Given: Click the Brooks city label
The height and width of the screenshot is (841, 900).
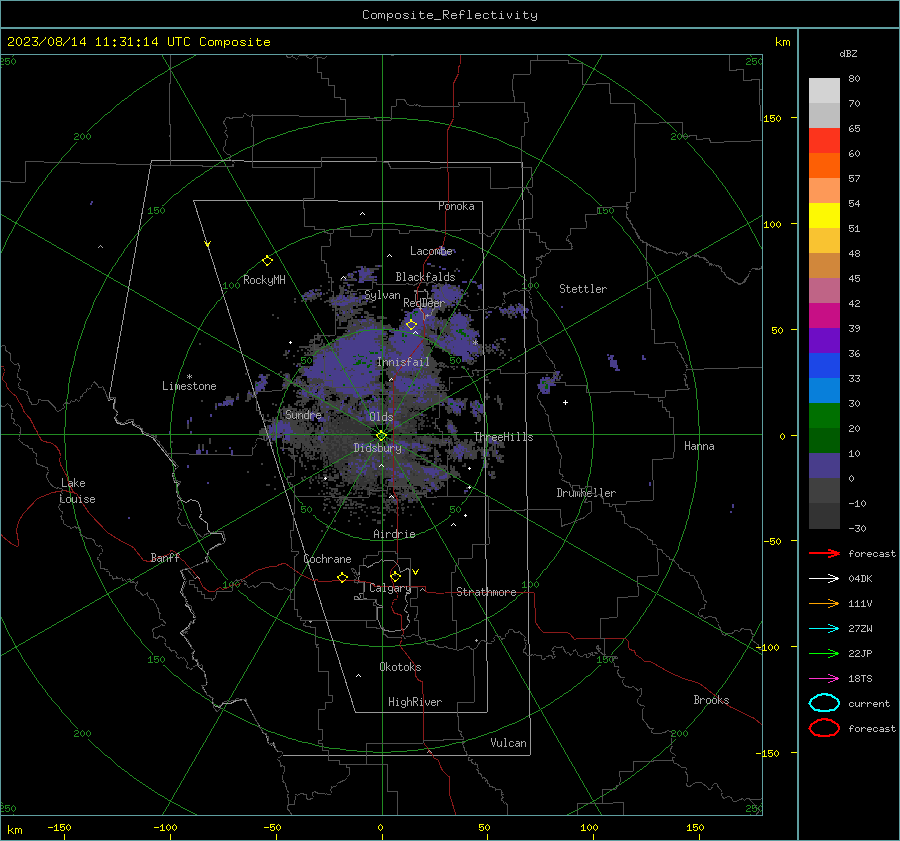Looking at the screenshot, I should [x=711, y=700].
